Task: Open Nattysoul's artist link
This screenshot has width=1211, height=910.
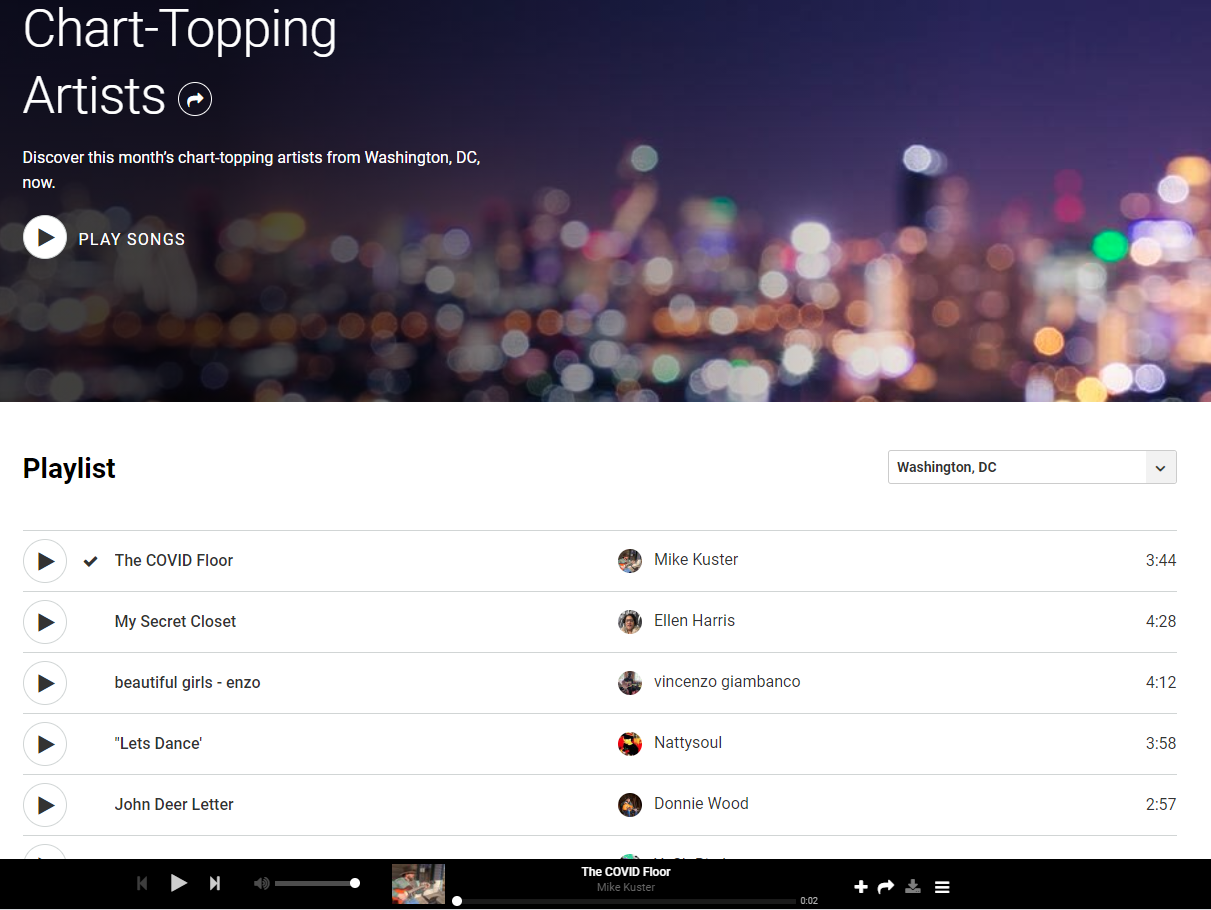Action: pos(688,743)
